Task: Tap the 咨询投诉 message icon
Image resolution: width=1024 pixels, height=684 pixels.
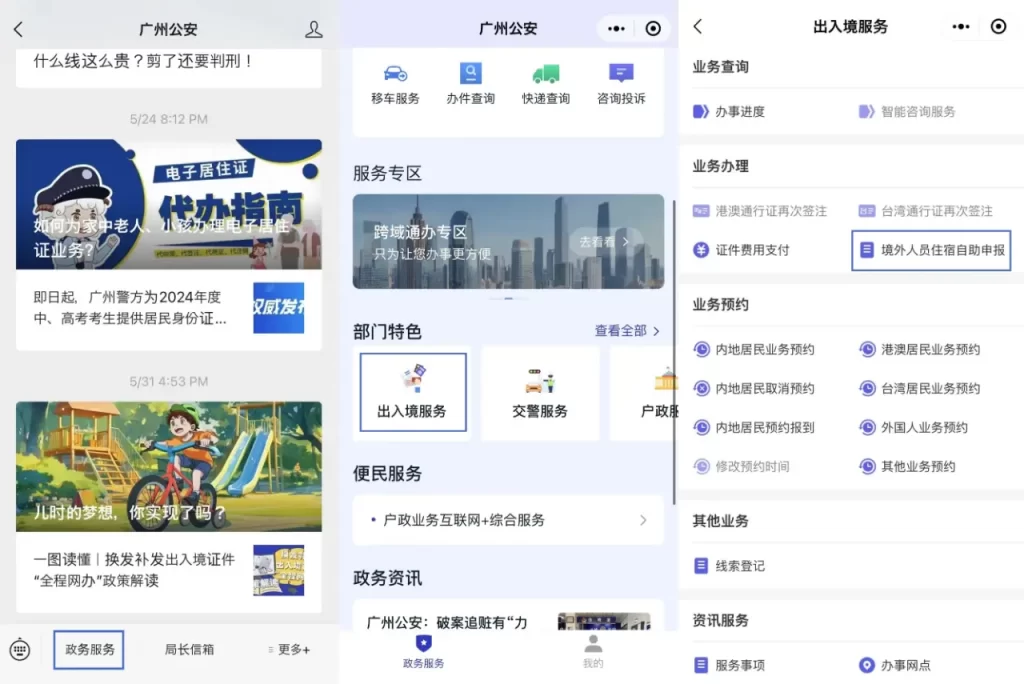Action: [x=621, y=74]
